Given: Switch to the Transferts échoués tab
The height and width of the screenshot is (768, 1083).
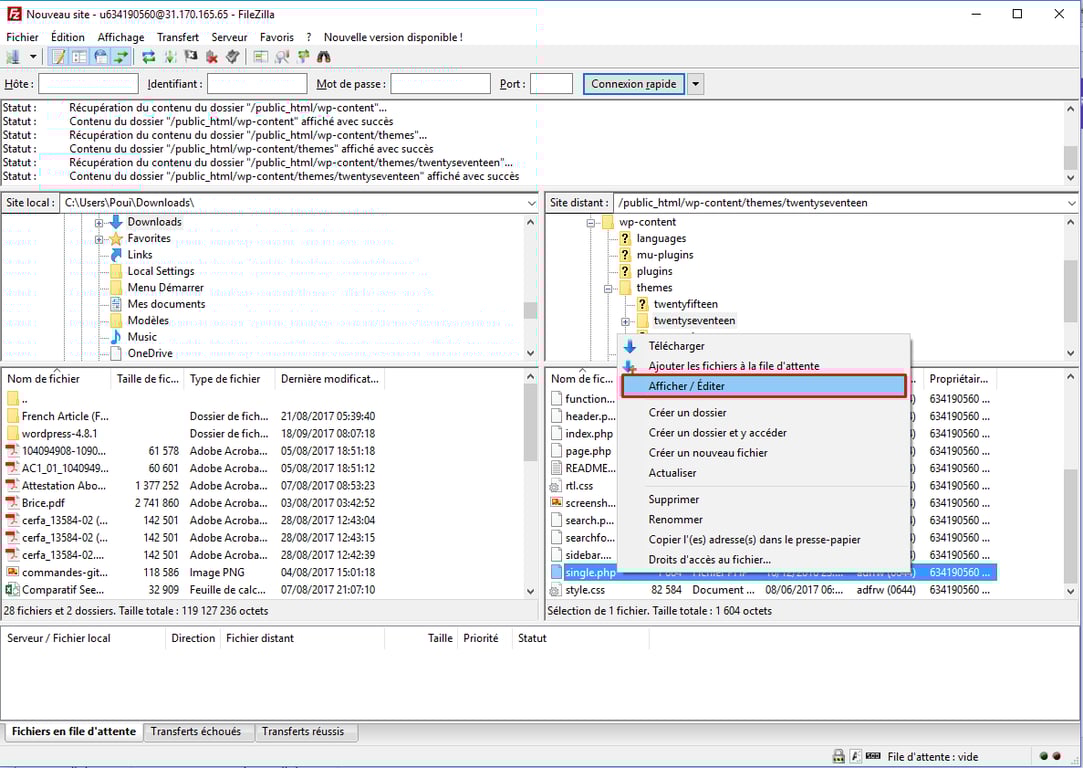Looking at the screenshot, I should click(x=198, y=731).
